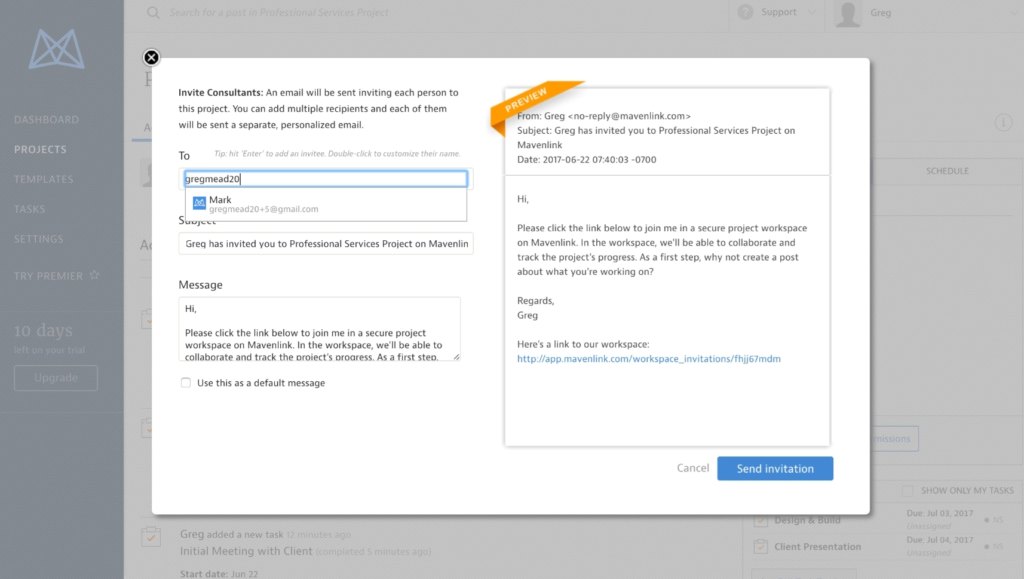This screenshot has width=1024, height=579.
Task: Cancel the invitation dialog
Action: (x=693, y=468)
